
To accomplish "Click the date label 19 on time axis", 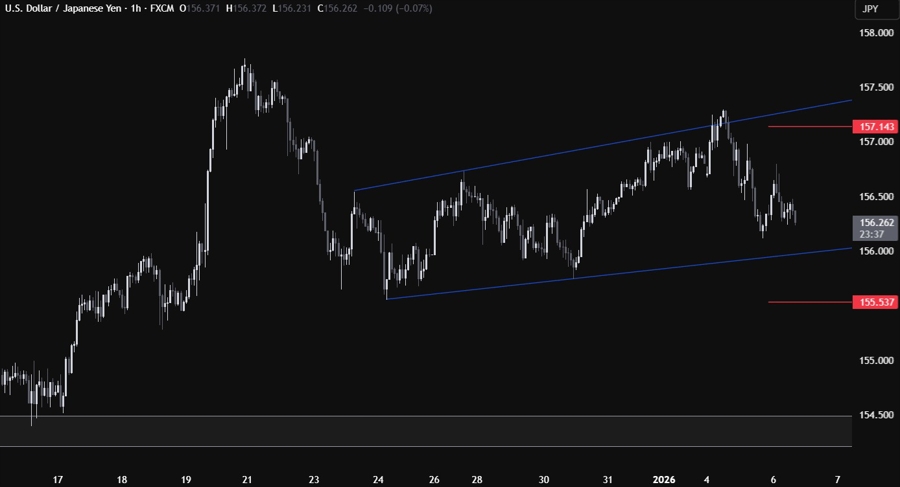I will 186,480.
